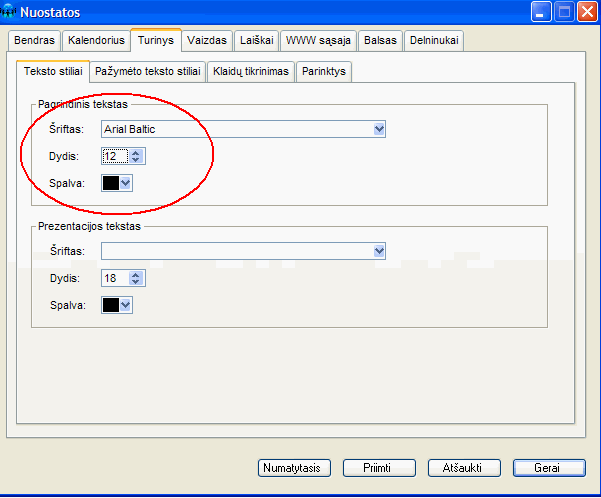Viewport: 601px width, 498px height.
Task: Open the Vaizdas tab
Action: (x=208, y=41)
